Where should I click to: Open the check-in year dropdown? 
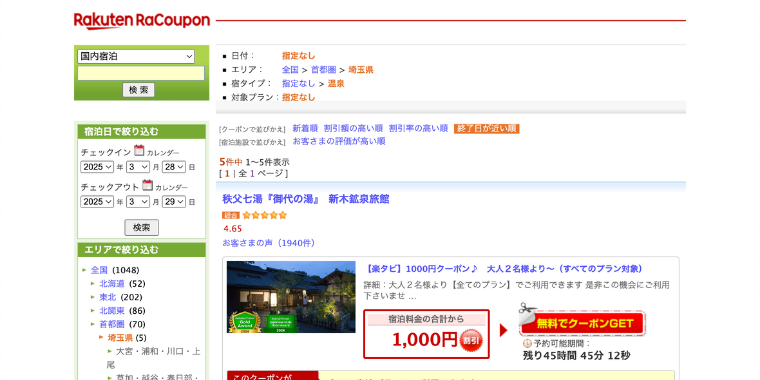click(x=97, y=167)
